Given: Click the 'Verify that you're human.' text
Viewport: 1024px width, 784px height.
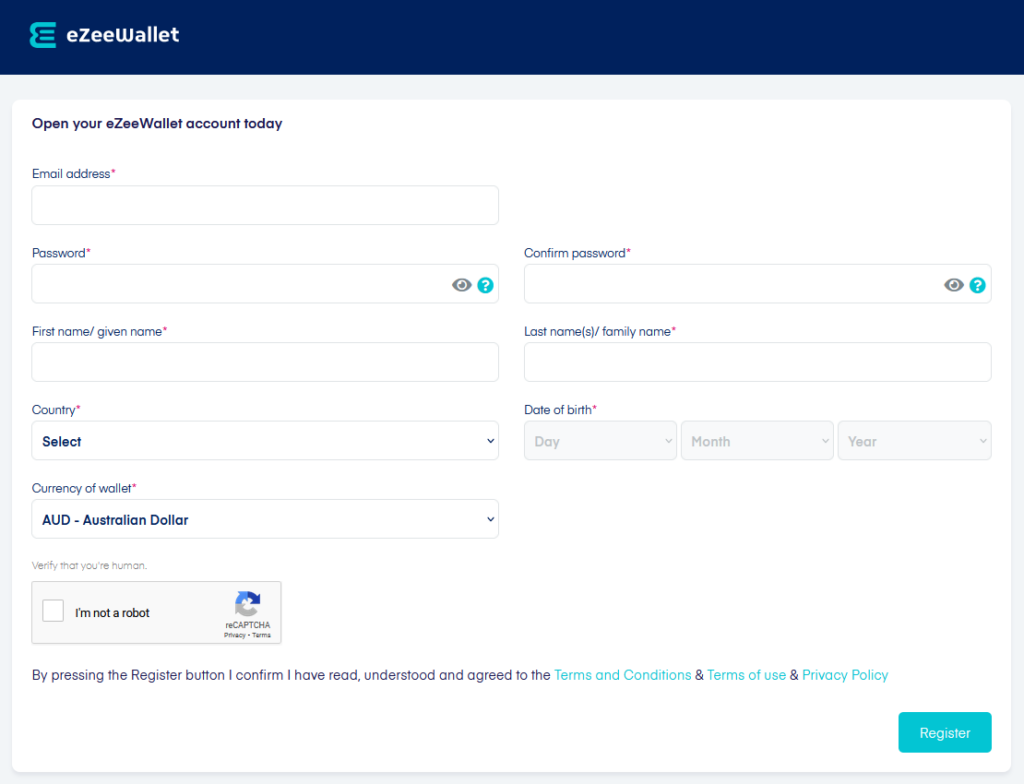Looking at the screenshot, I should coord(89,566).
